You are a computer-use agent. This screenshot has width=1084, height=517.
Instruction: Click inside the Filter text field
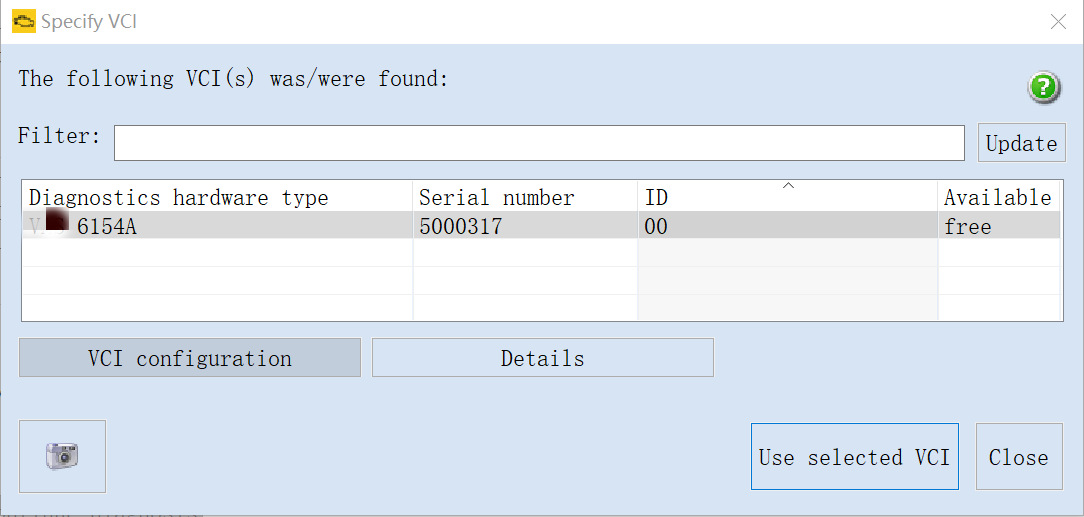tap(538, 143)
